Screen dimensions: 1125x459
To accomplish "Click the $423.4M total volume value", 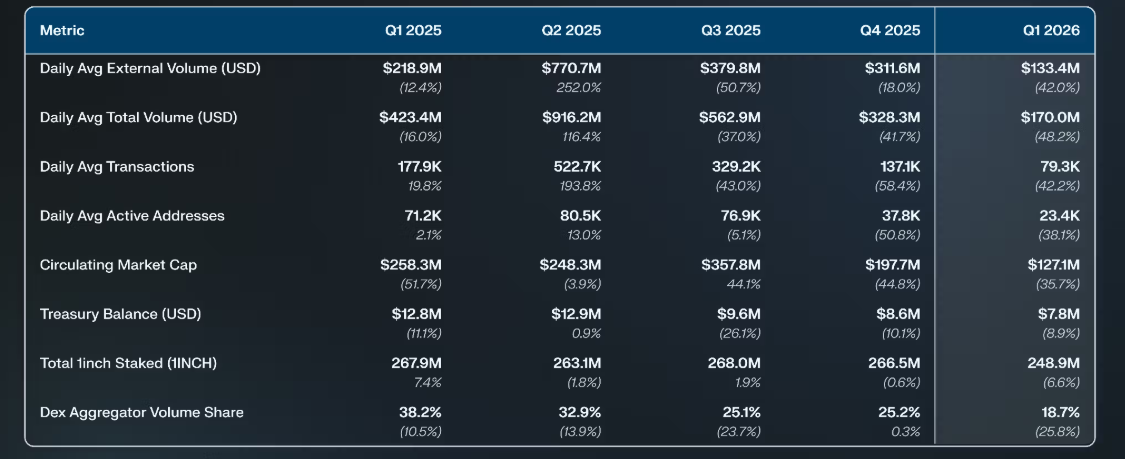I will pyautogui.click(x=410, y=118).
